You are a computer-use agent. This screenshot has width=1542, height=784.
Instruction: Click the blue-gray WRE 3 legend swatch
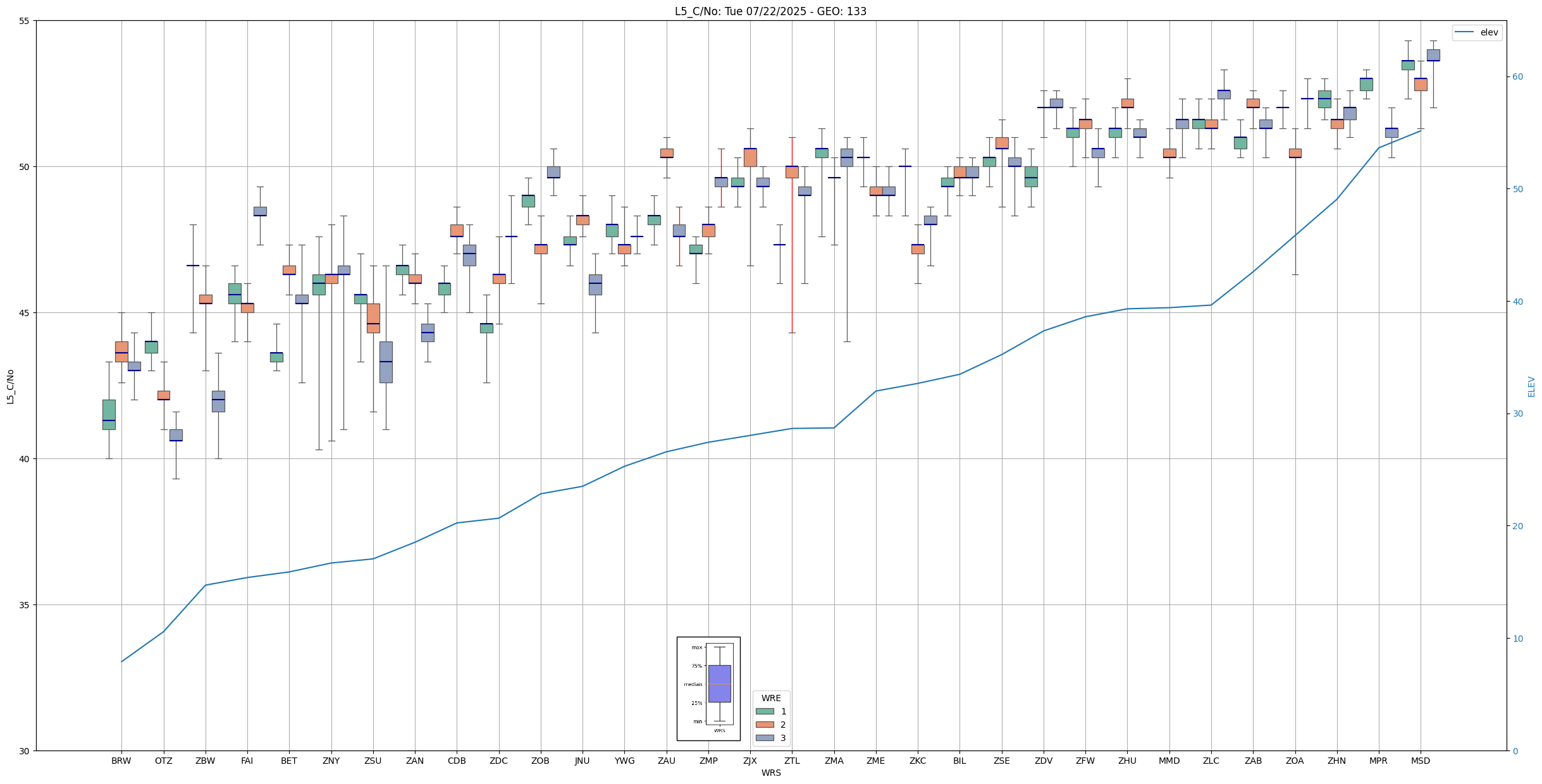click(x=764, y=738)
